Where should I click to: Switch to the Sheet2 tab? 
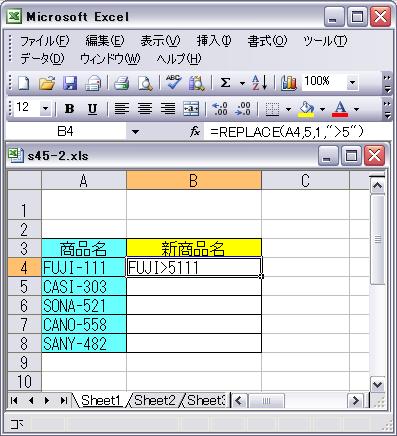coord(155,400)
